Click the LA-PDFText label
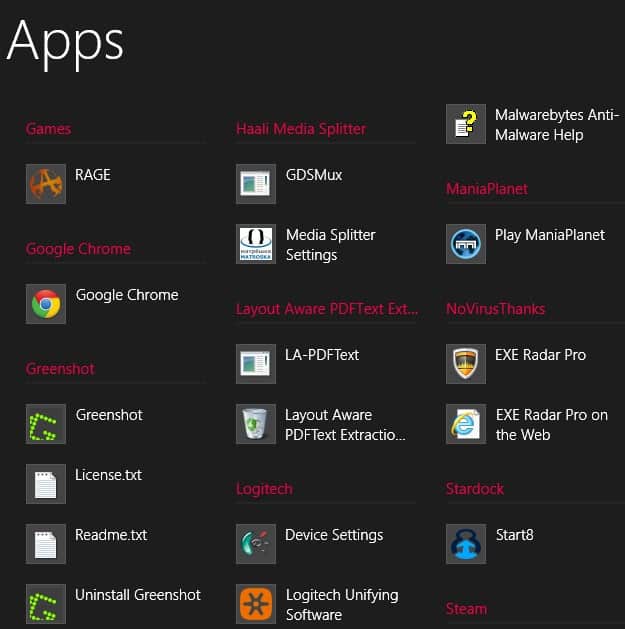 322,355
